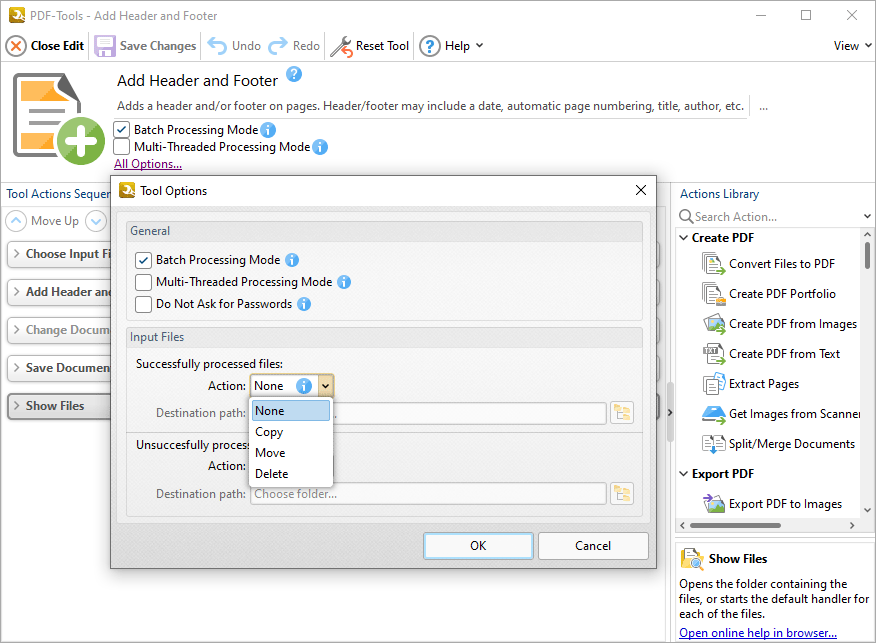This screenshot has height=643, width=876.
Task: Uncheck Batch Processing Mode in Tool Options
Action: pyautogui.click(x=144, y=260)
